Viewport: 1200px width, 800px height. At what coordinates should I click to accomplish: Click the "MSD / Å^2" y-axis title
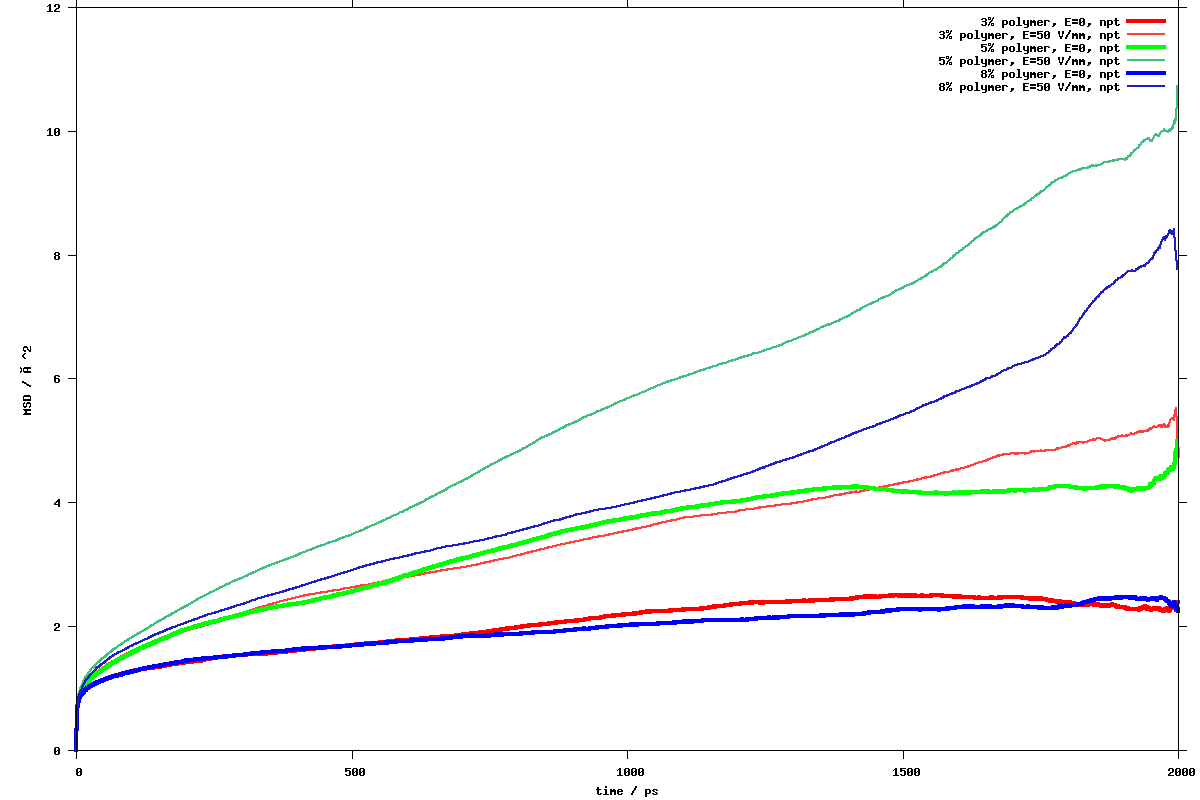pos(28,379)
